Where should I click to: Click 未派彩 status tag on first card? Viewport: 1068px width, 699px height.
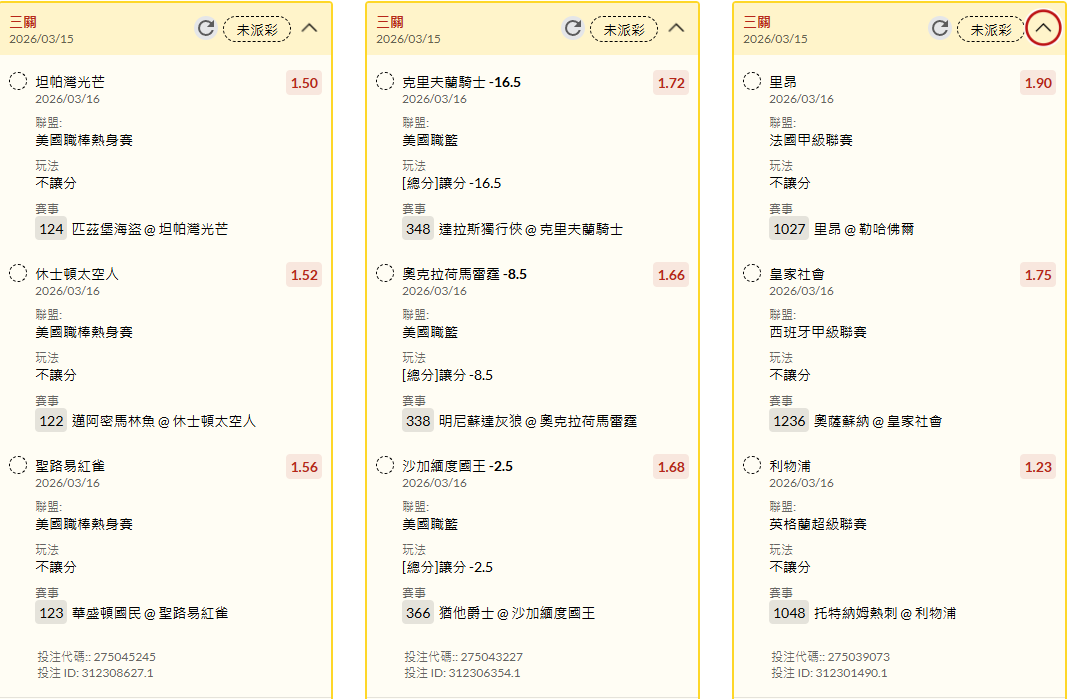pyautogui.click(x=257, y=29)
